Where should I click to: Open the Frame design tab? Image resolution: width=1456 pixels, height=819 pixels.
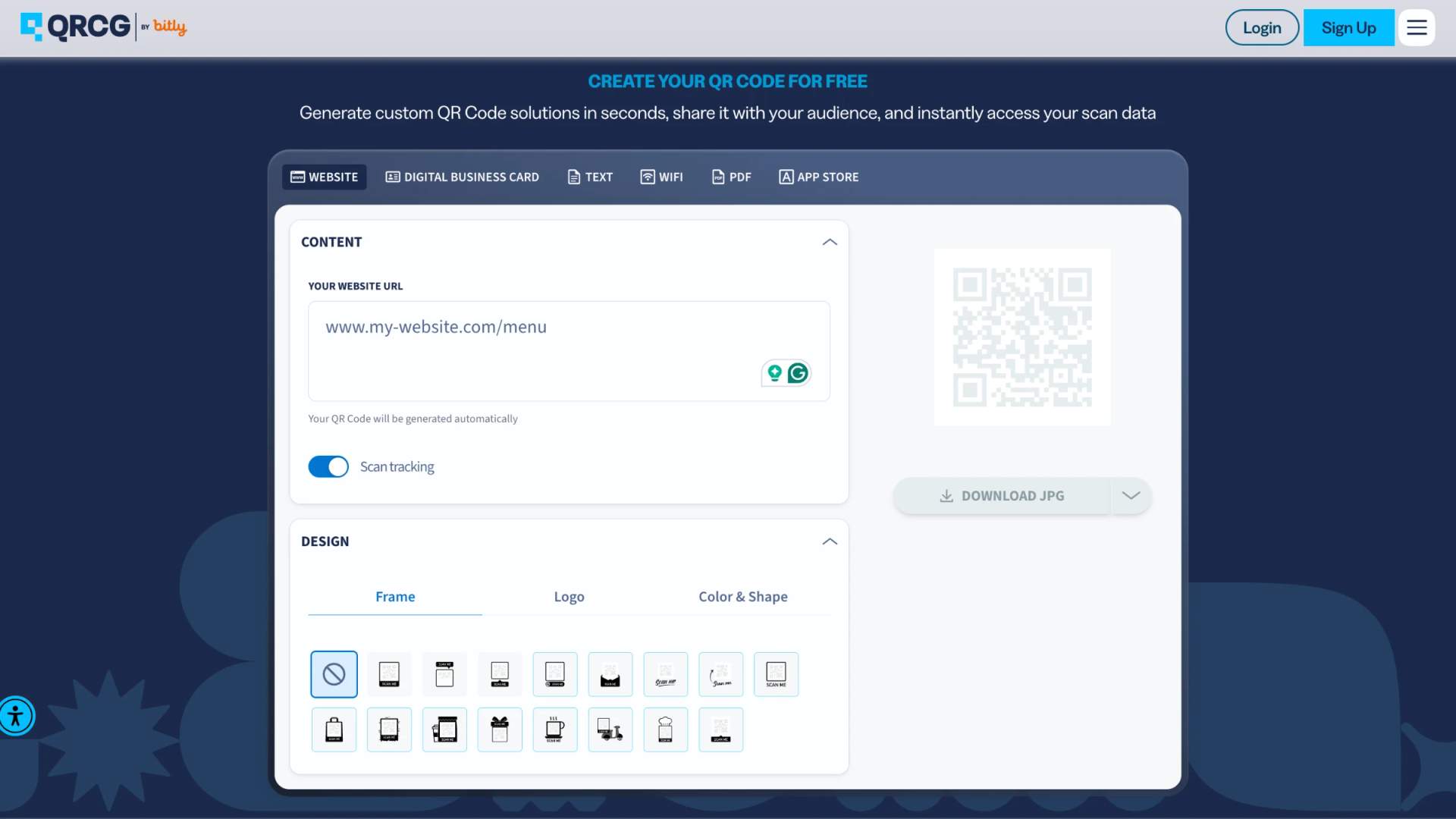pyautogui.click(x=395, y=597)
